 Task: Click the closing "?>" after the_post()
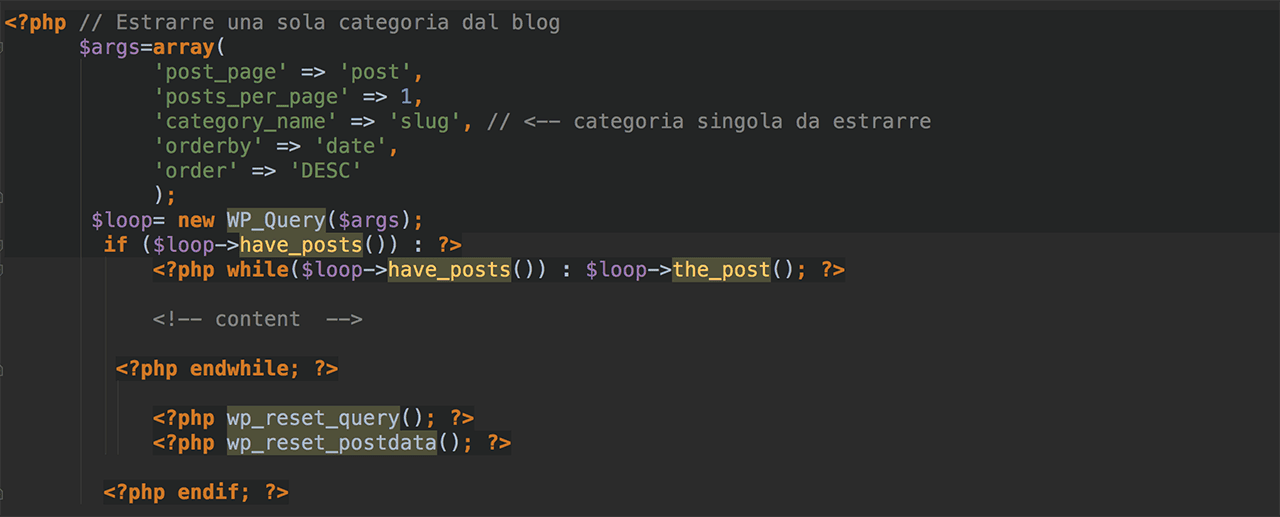[832, 270]
